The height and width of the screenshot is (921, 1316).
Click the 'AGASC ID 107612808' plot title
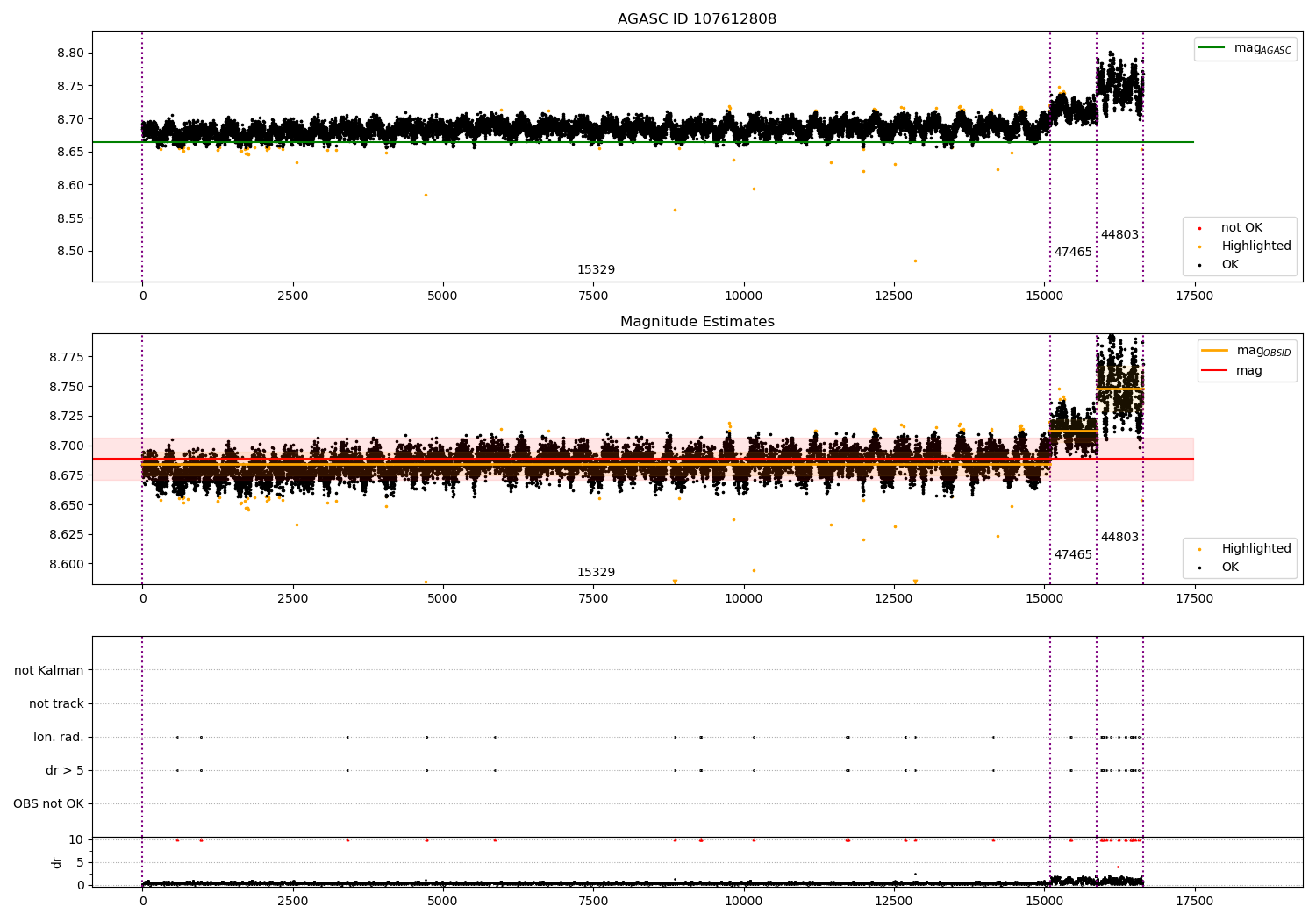(697, 19)
